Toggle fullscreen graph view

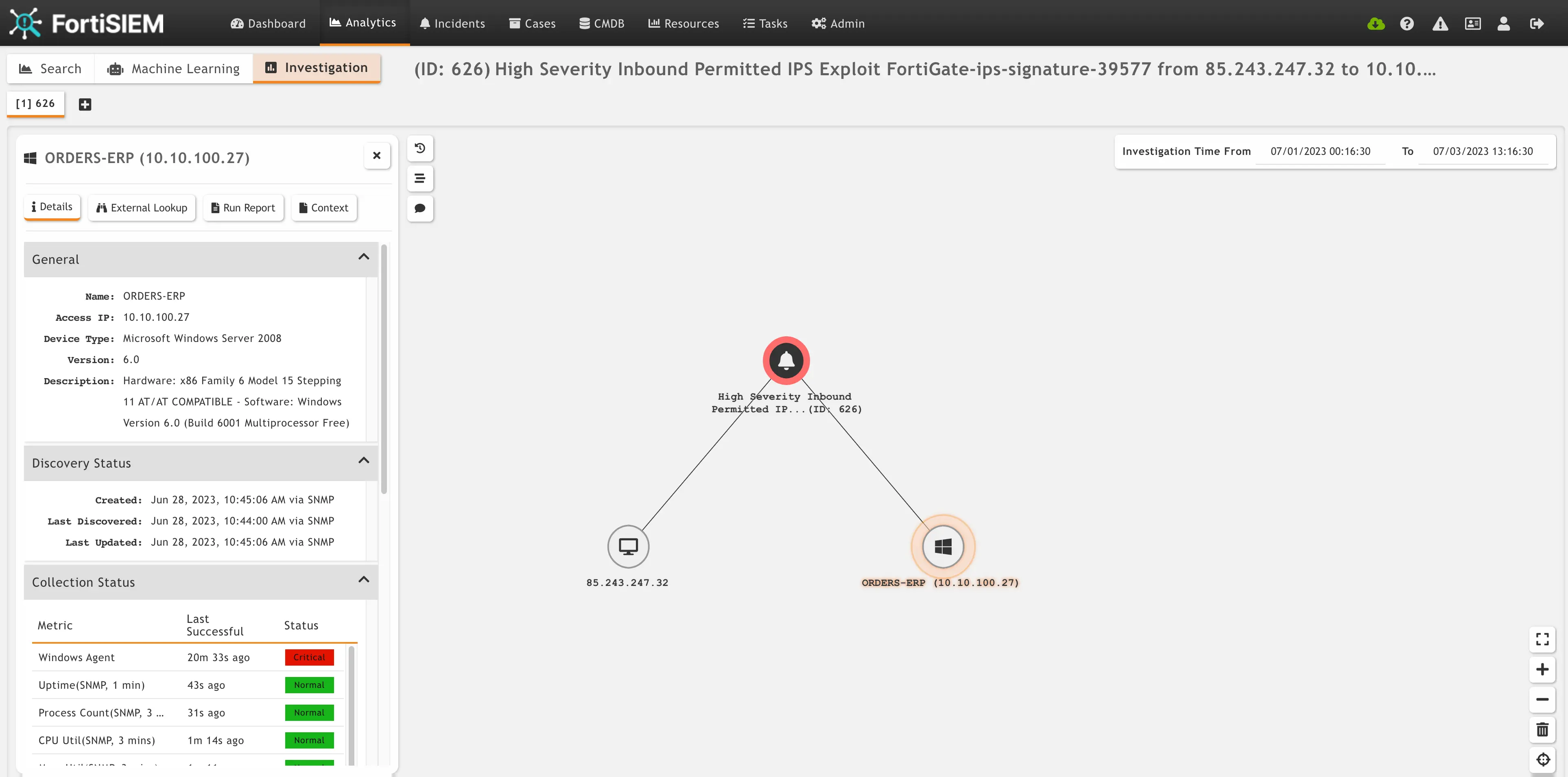[1542, 640]
